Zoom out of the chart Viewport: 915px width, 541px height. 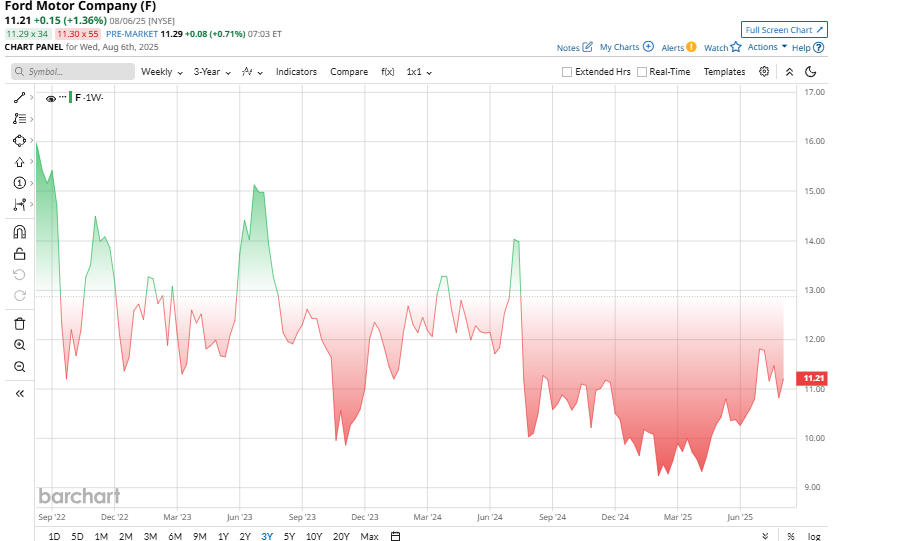click(x=19, y=367)
